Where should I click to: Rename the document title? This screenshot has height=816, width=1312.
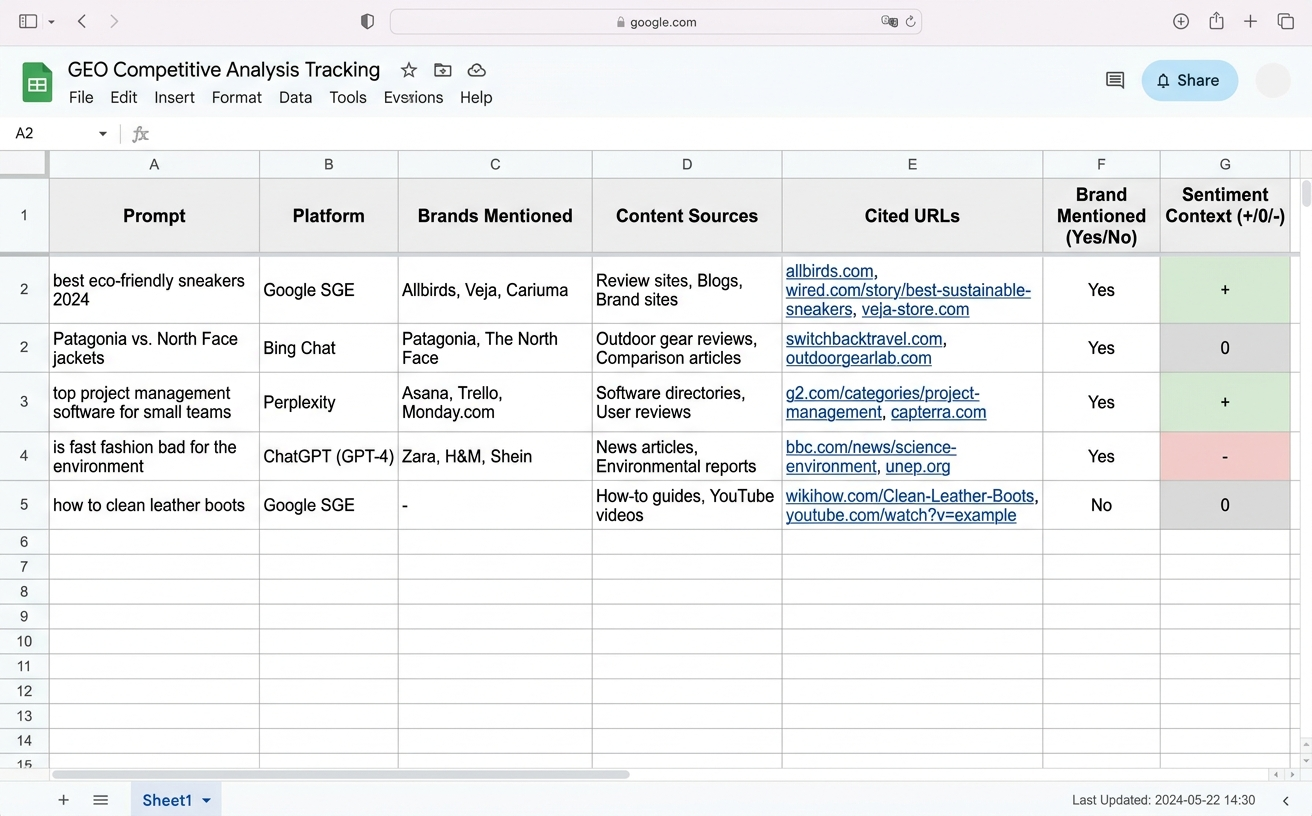click(x=224, y=70)
